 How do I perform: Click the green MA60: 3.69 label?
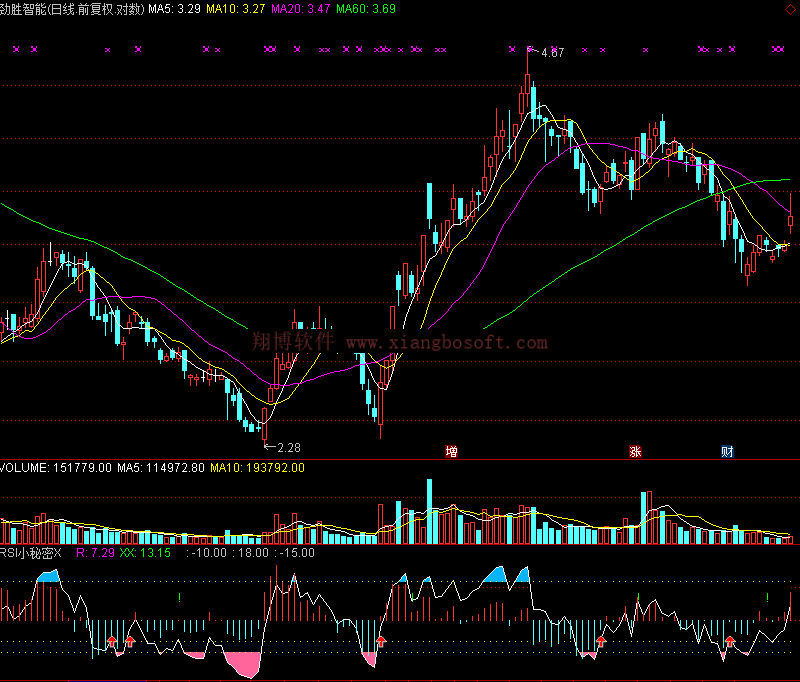pyautogui.click(x=366, y=9)
